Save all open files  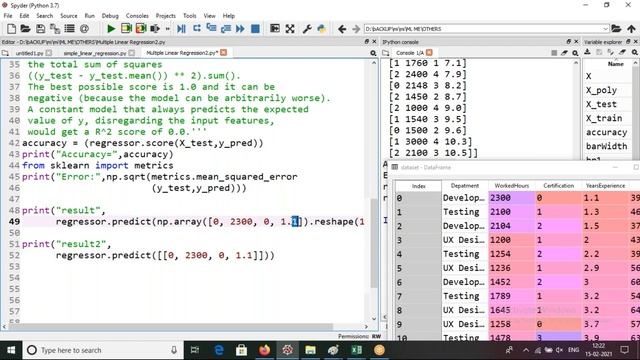[55, 29]
